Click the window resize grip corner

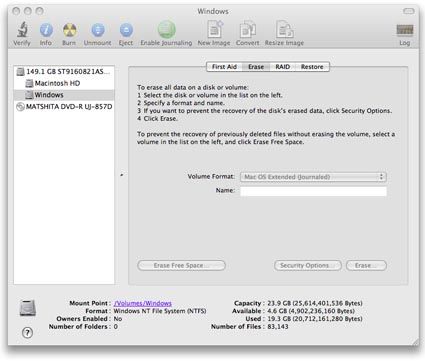[x=415, y=341]
